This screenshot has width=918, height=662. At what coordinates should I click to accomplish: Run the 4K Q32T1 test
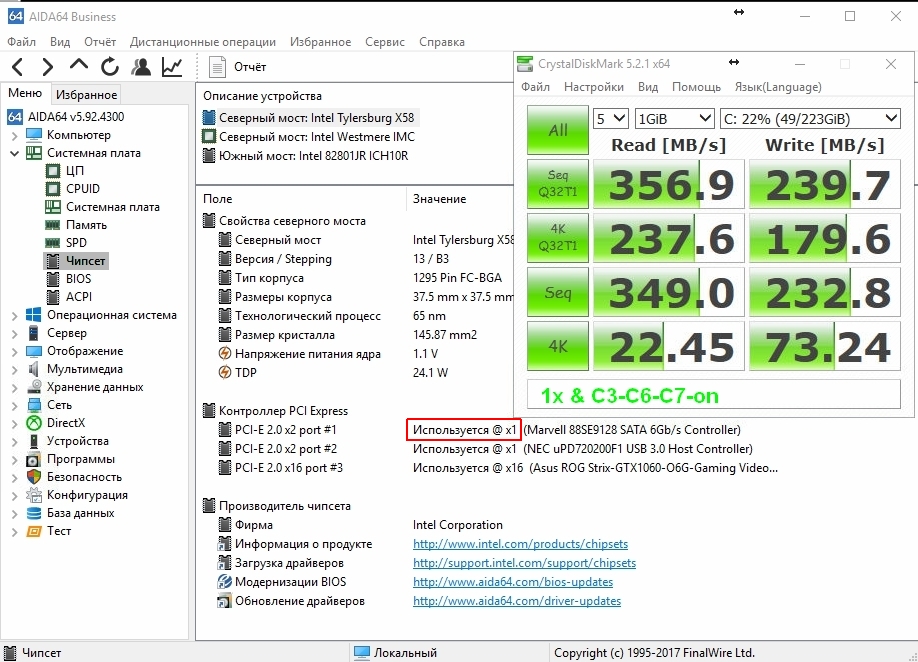coord(557,238)
